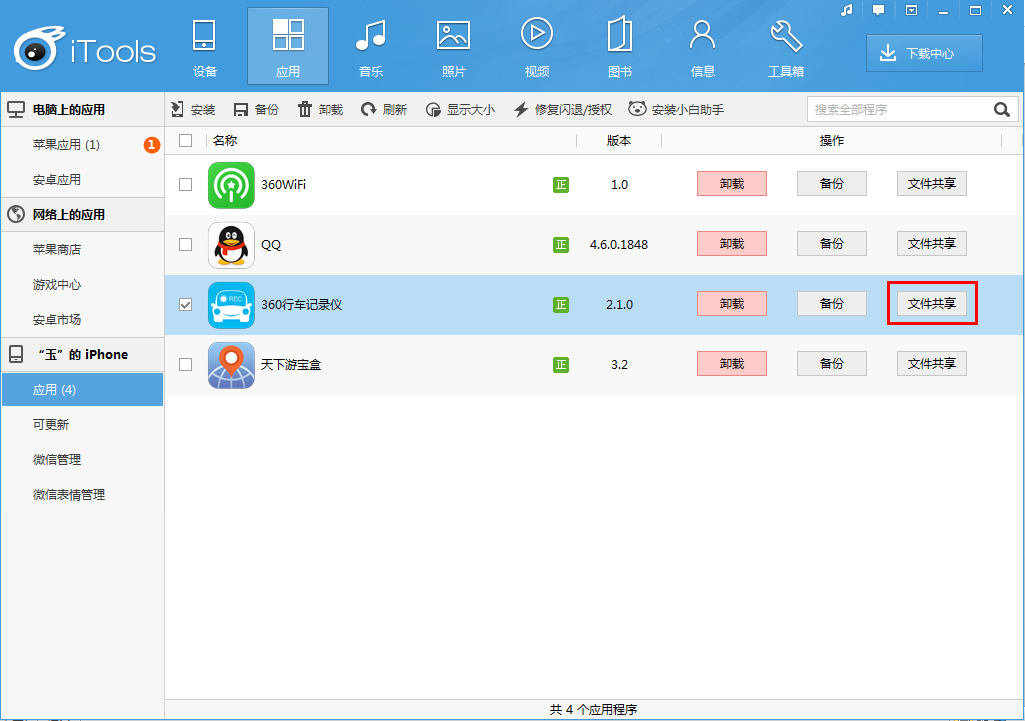The height and width of the screenshot is (721, 1025).
Task: Click the 刷新 refresh toolbar item
Action: tap(384, 110)
